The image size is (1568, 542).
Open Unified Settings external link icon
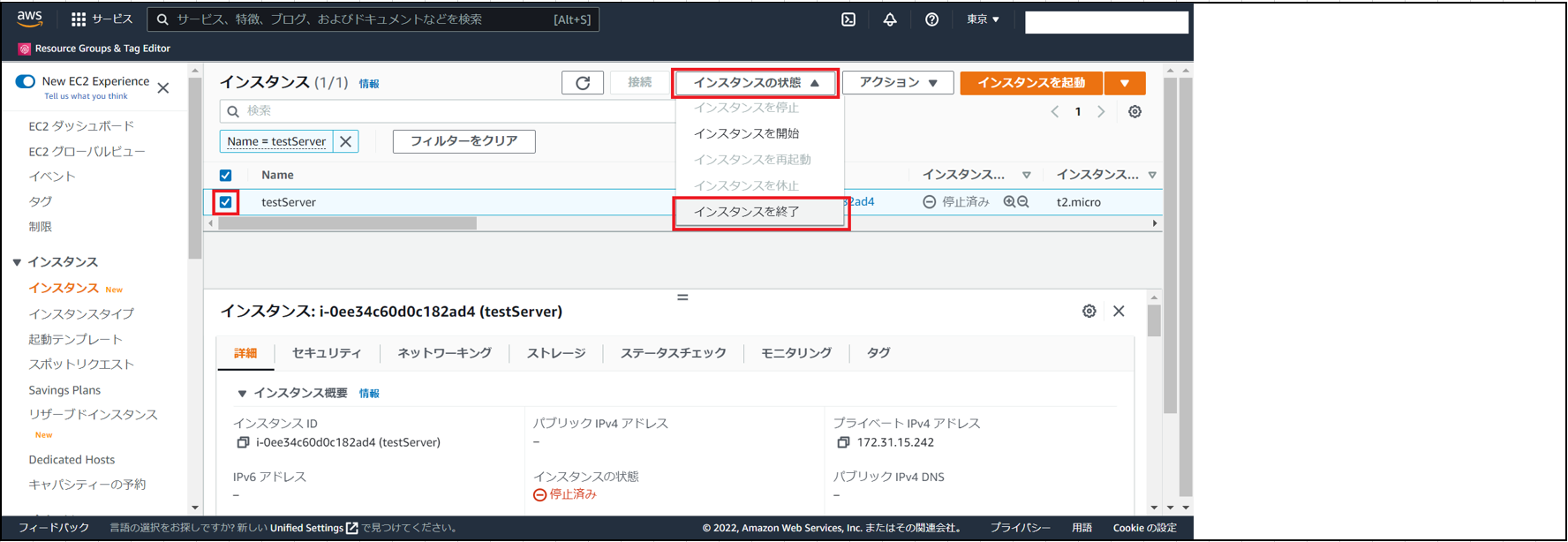[352, 528]
